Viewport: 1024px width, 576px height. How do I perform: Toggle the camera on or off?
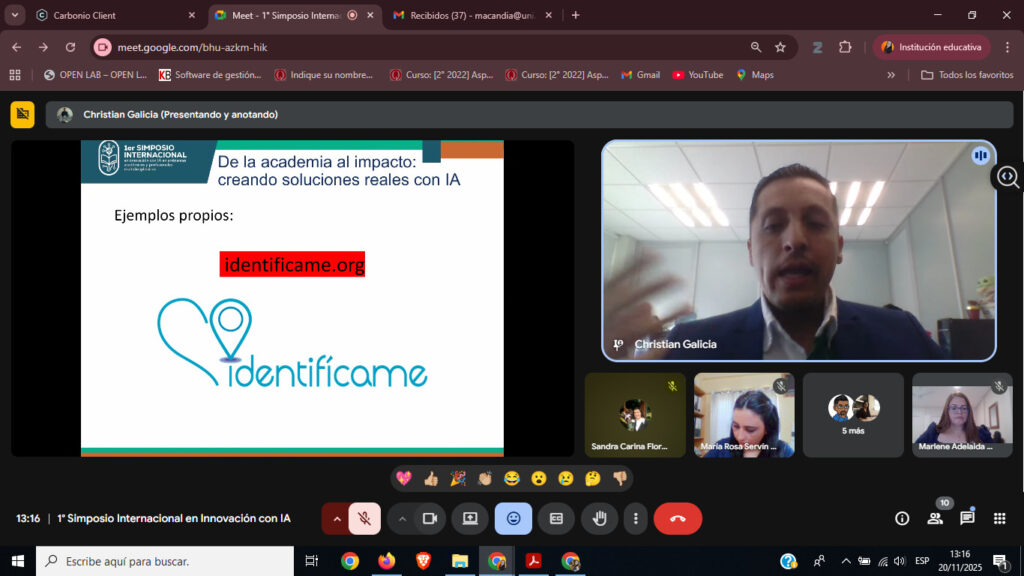[430, 519]
